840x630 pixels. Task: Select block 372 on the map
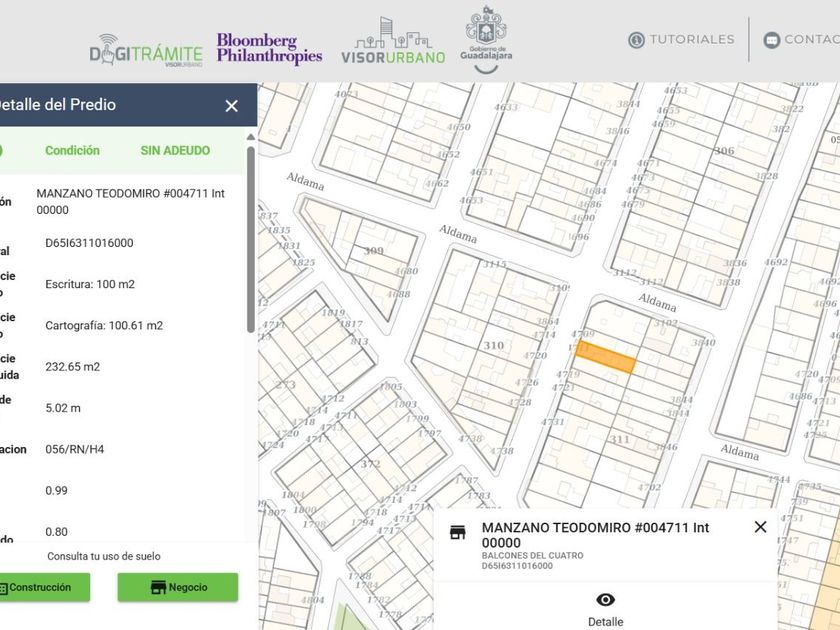[371, 464]
